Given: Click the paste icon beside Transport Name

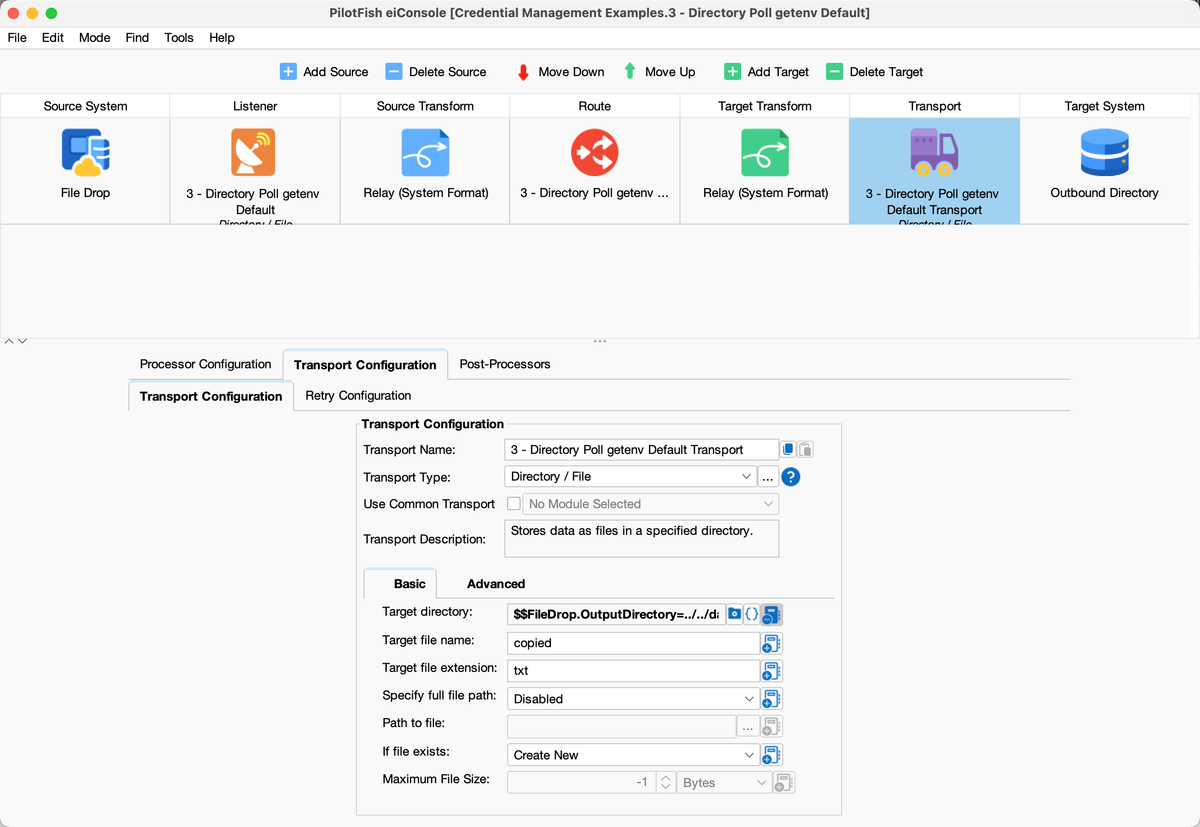Looking at the screenshot, I should (x=806, y=450).
